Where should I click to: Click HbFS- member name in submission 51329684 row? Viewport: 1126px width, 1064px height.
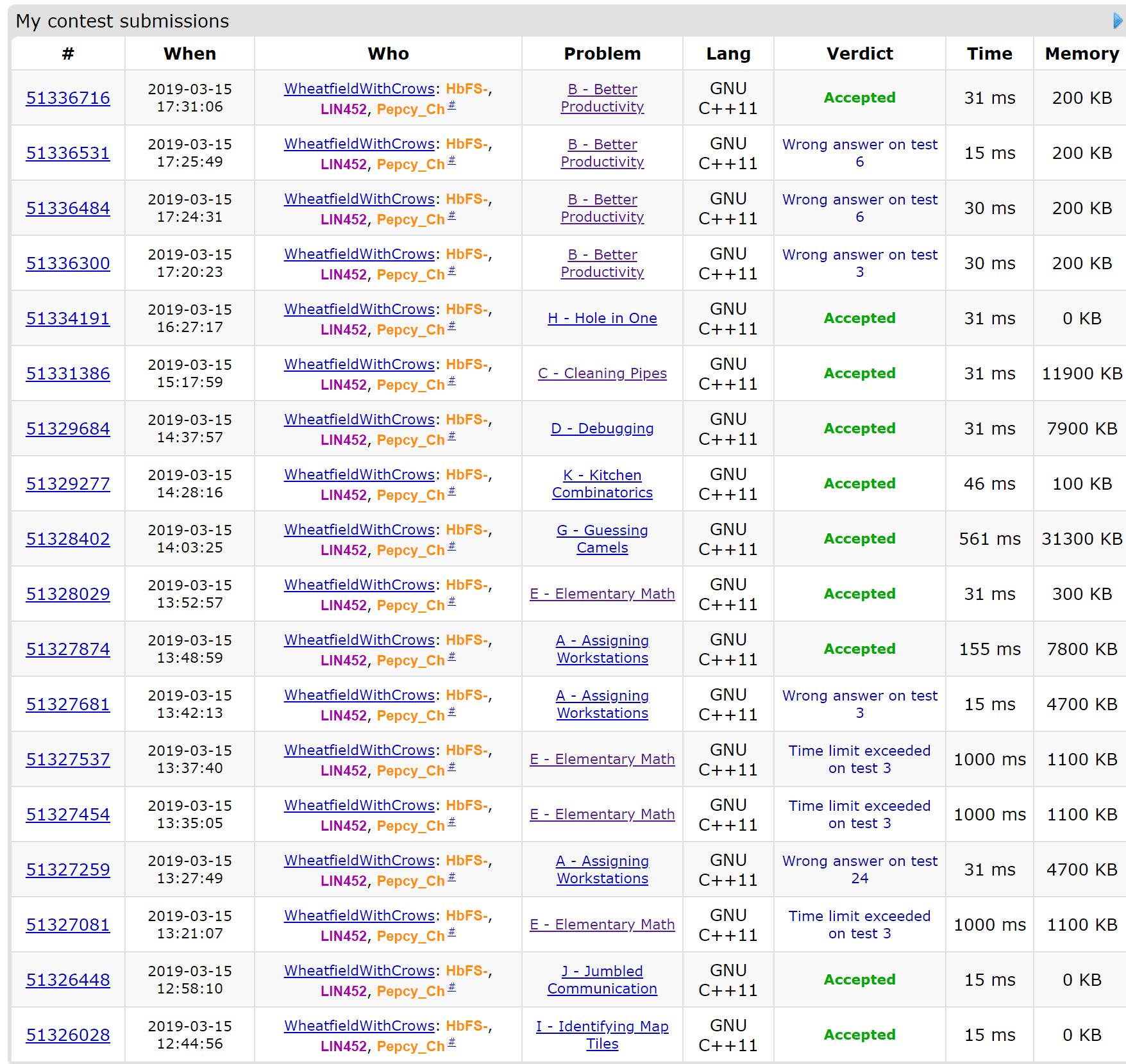pos(467,420)
